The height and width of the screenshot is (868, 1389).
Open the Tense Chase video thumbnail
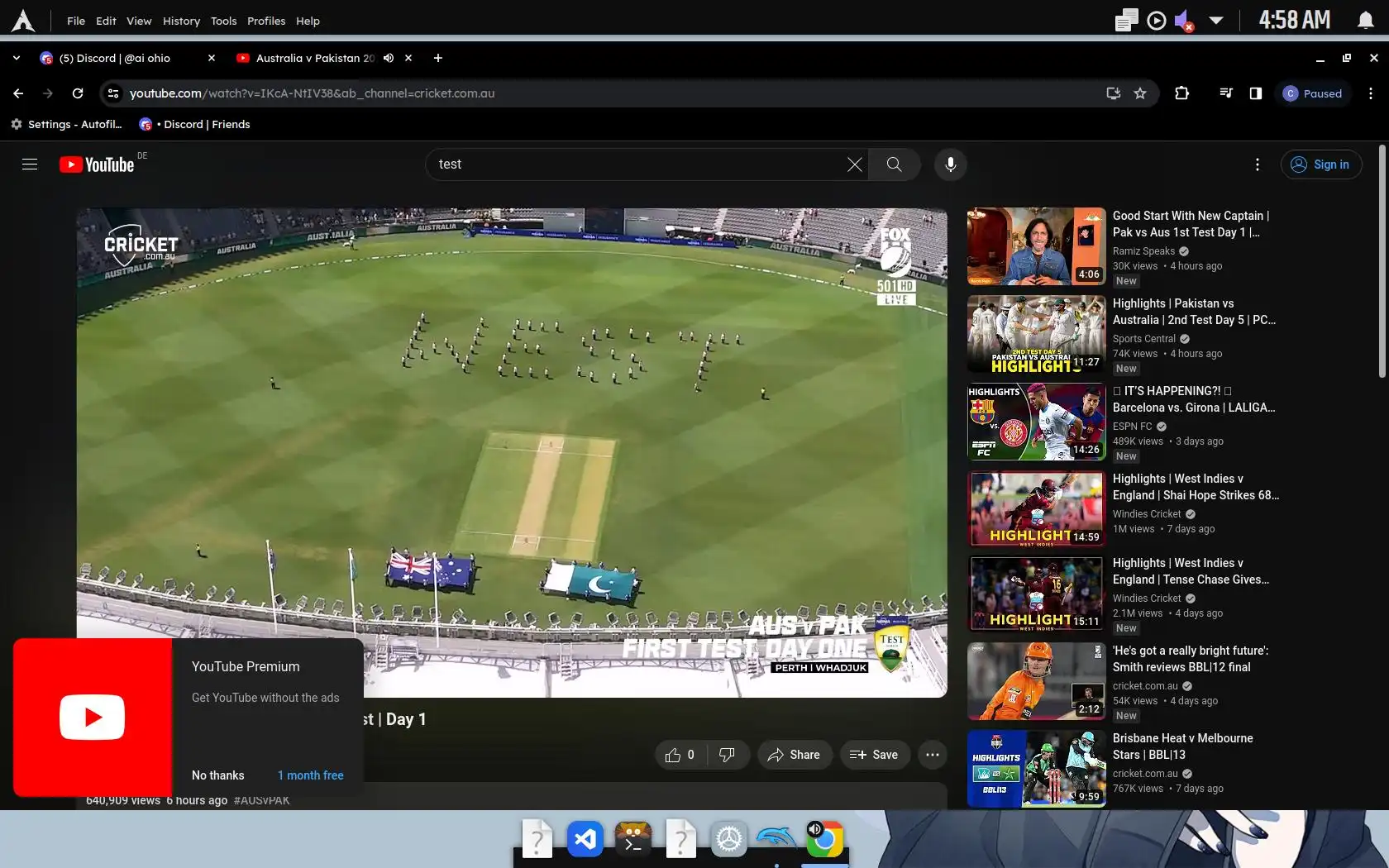[x=1037, y=594]
